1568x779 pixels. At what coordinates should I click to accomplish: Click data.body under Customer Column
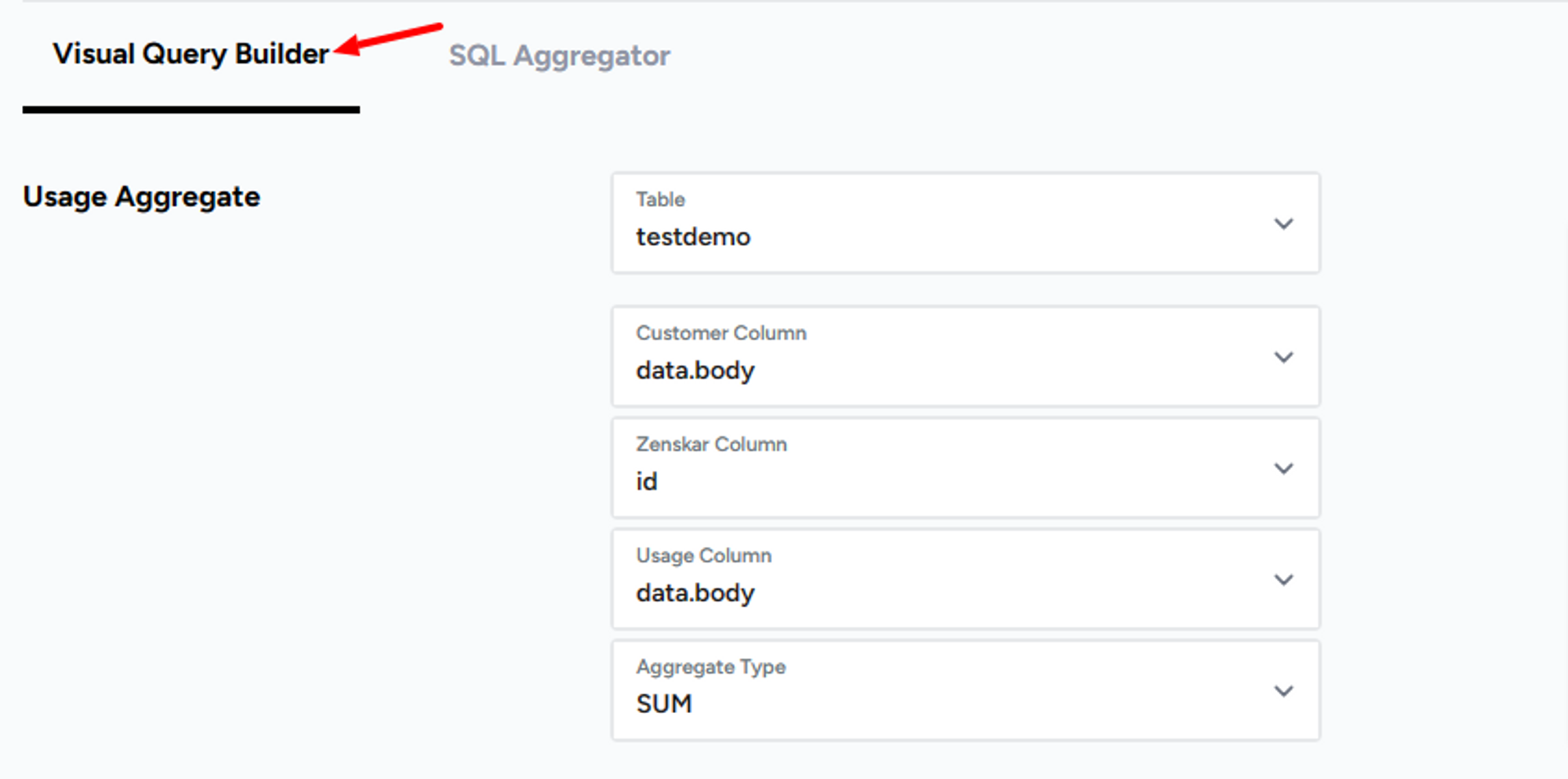[x=695, y=370]
